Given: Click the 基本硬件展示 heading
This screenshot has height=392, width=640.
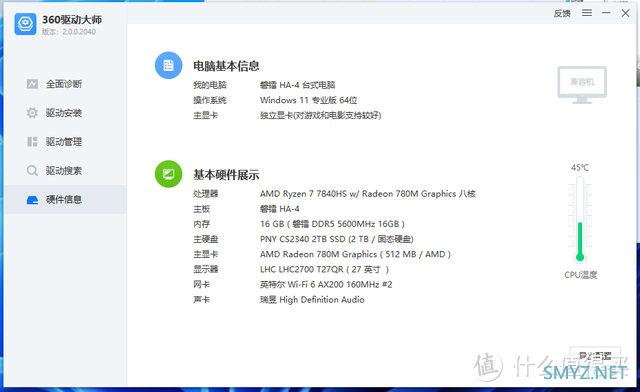Looking at the screenshot, I should [226, 175].
